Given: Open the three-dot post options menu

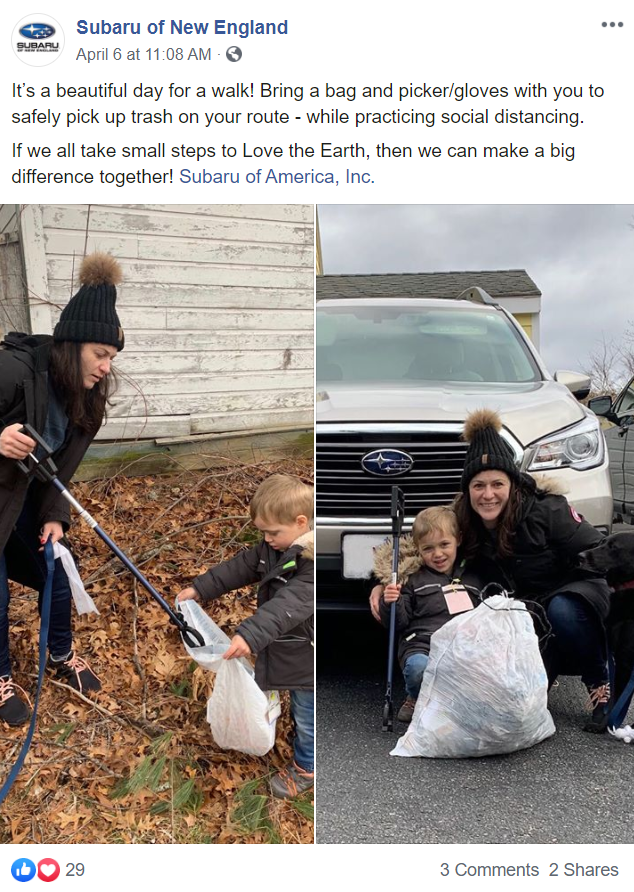Looking at the screenshot, I should (x=612, y=24).
